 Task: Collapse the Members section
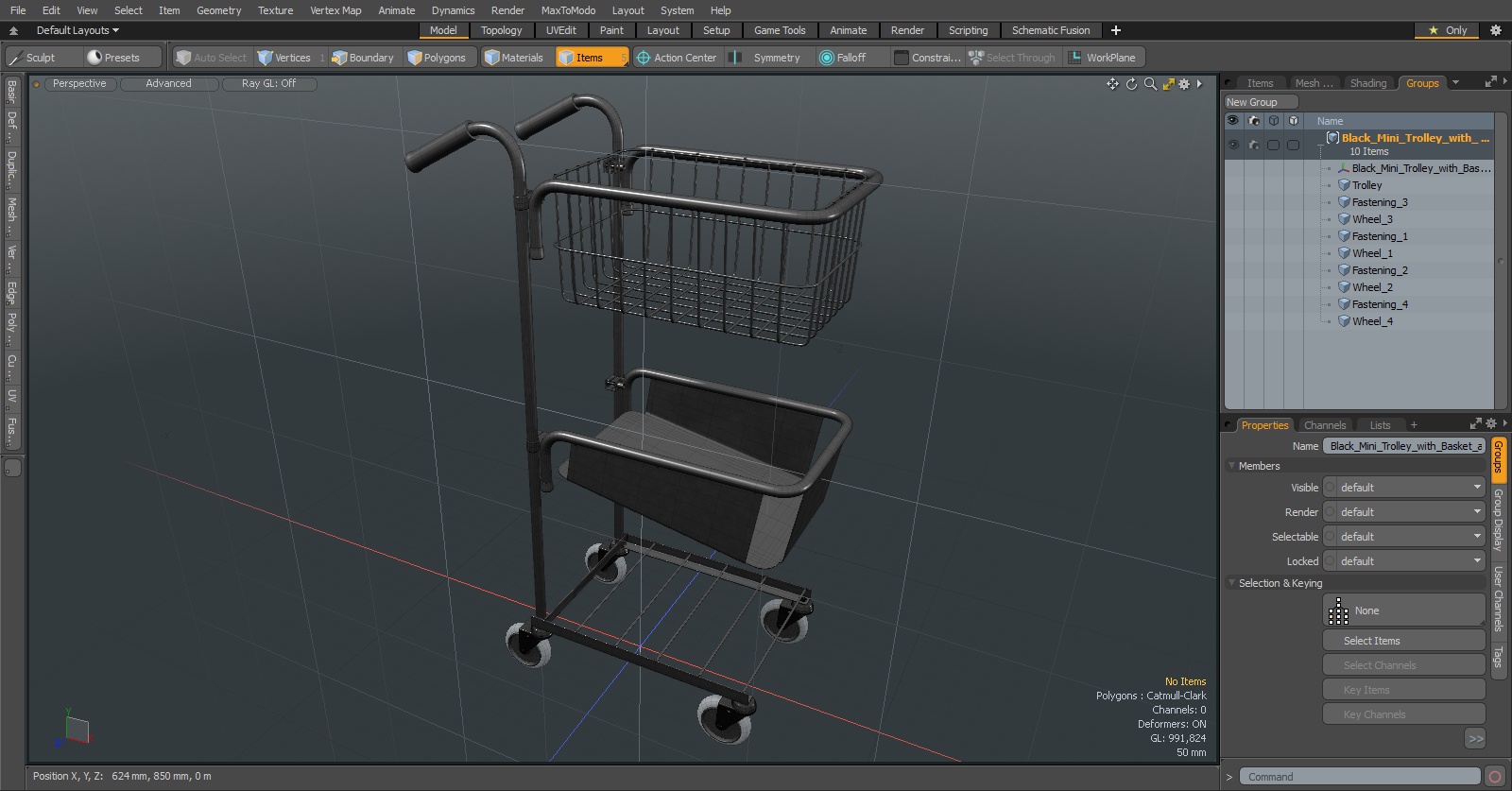[x=1232, y=466]
